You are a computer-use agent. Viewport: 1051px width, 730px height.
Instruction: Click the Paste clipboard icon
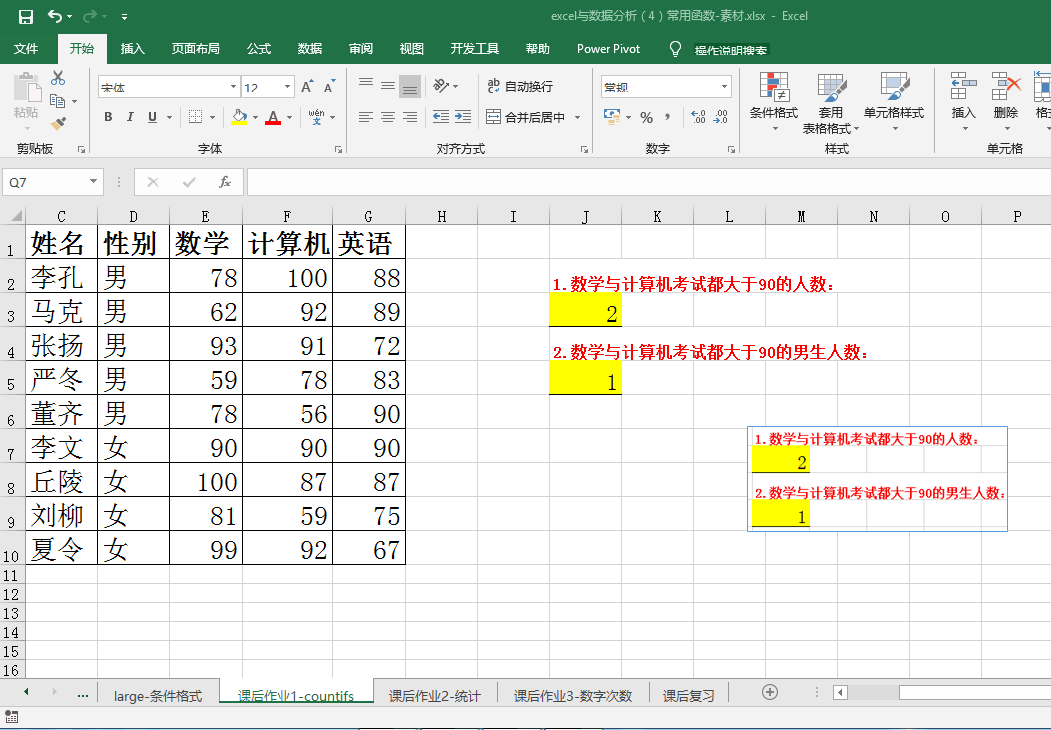tap(27, 88)
